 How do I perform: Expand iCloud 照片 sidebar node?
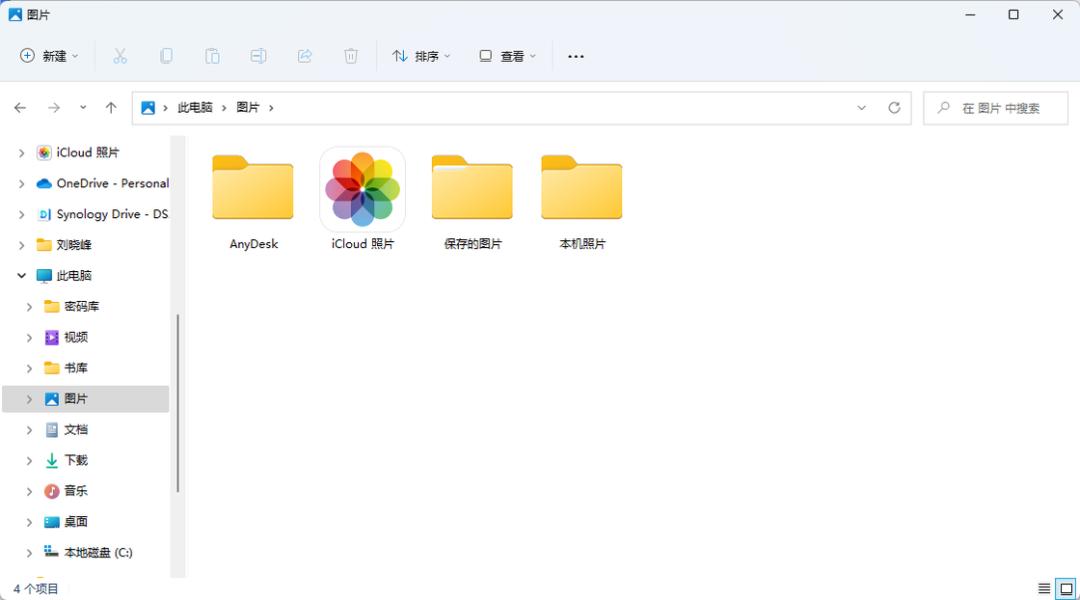pos(21,153)
